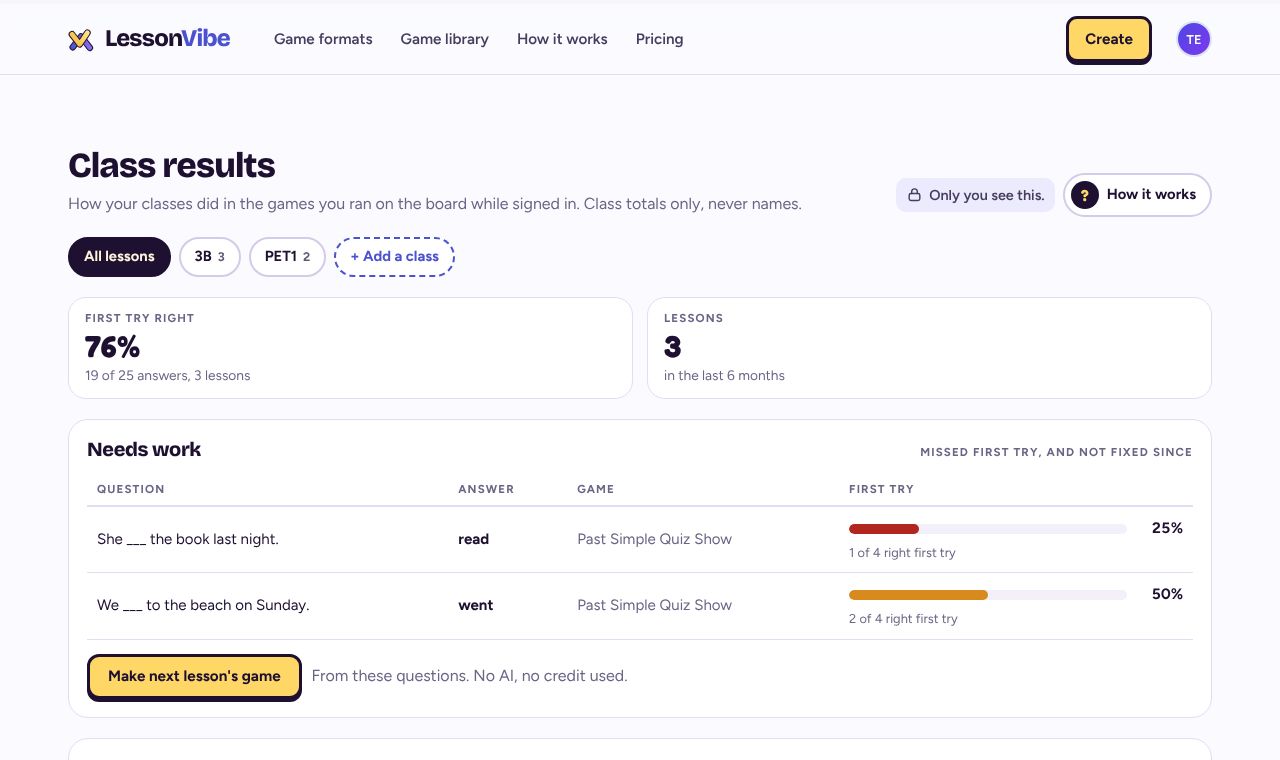Click the FIRST TRY column header
This screenshot has width=1280, height=760.
pyautogui.click(x=881, y=489)
